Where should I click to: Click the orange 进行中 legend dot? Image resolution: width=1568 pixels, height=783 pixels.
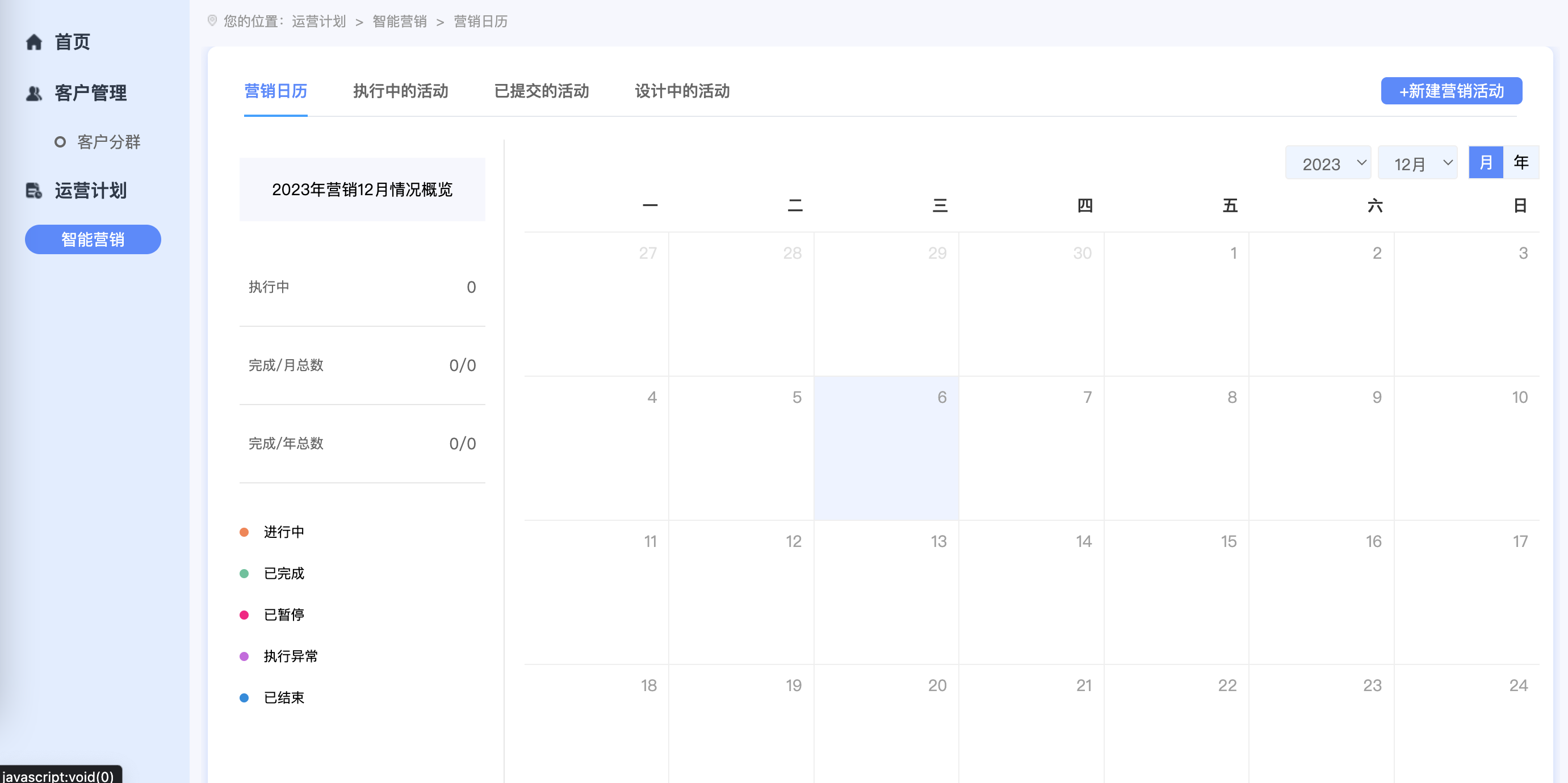point(244,532)
